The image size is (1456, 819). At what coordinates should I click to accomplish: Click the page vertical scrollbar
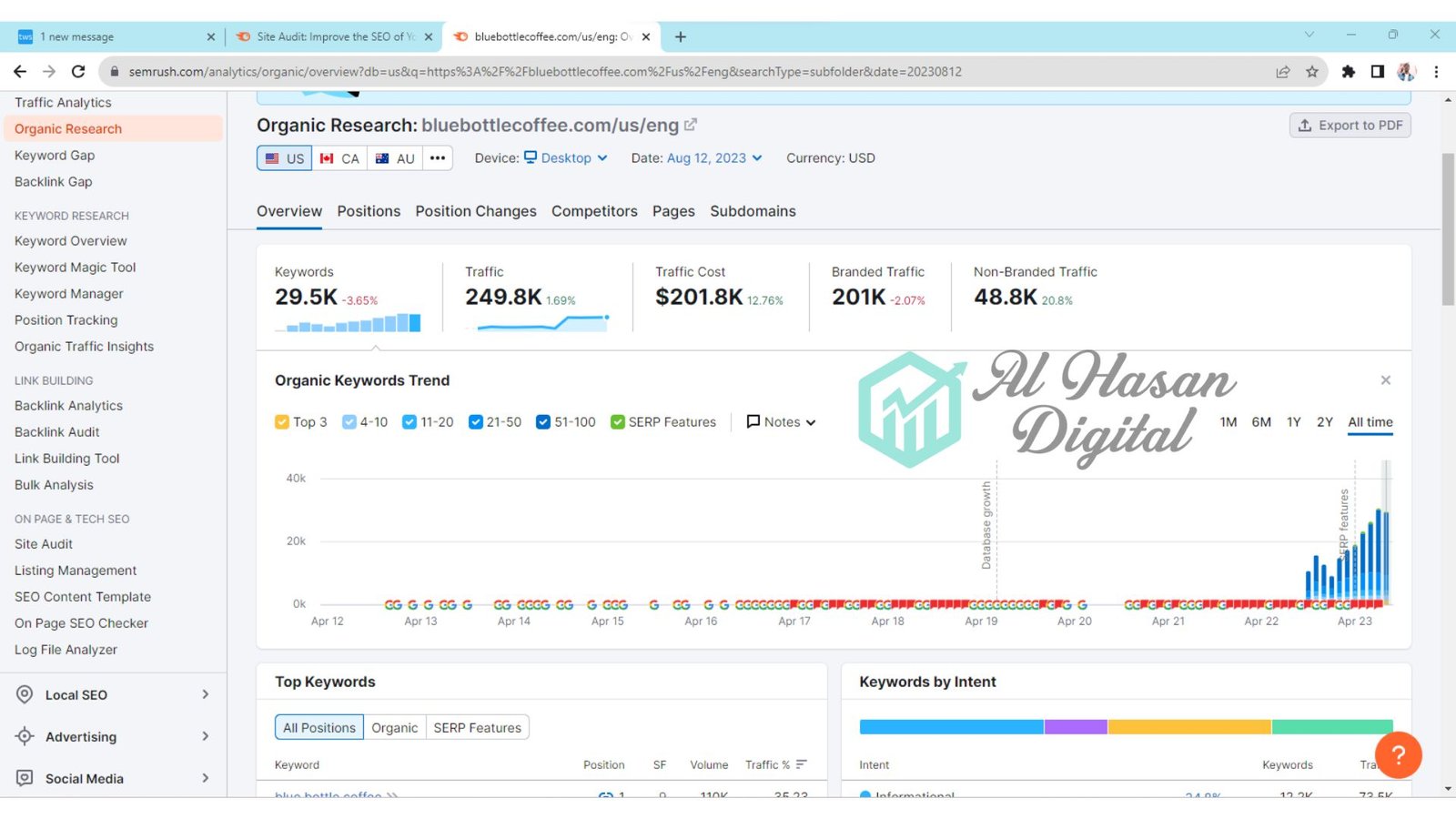[1448, 229]
